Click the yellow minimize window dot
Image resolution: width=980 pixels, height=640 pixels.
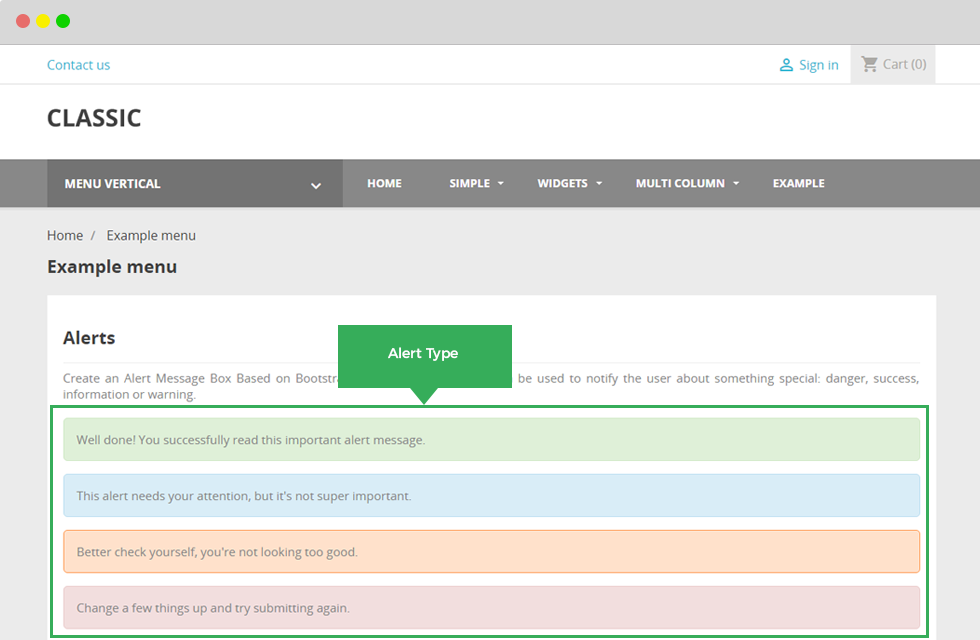coord(43,21)
